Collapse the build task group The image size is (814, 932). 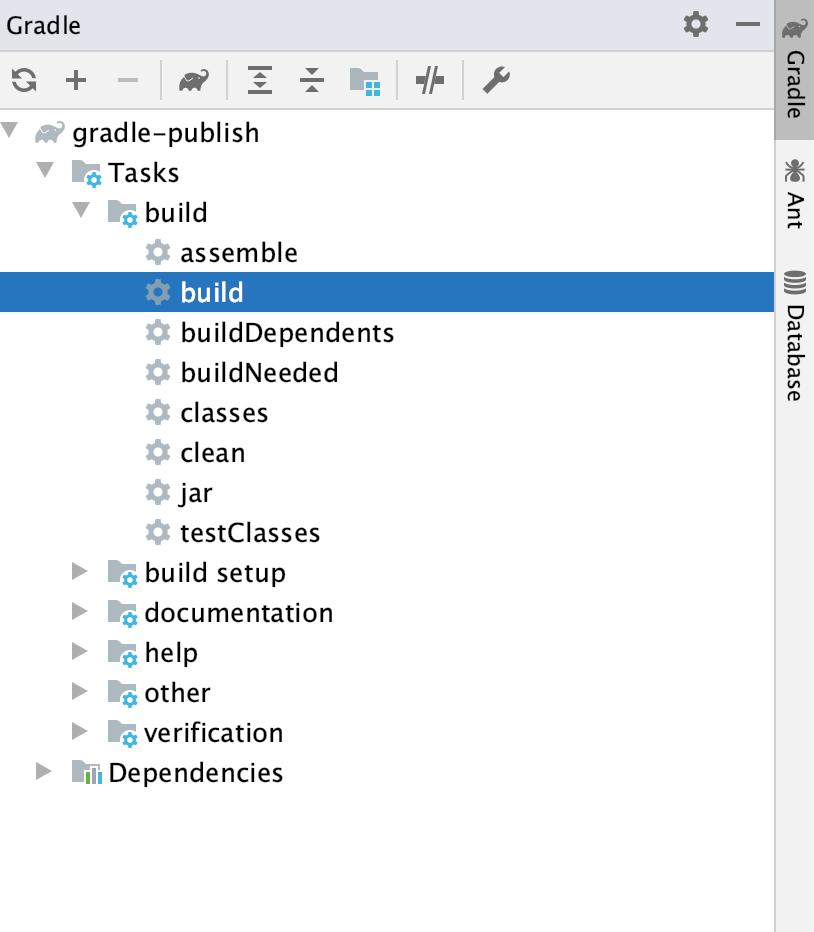click(81, 210)
